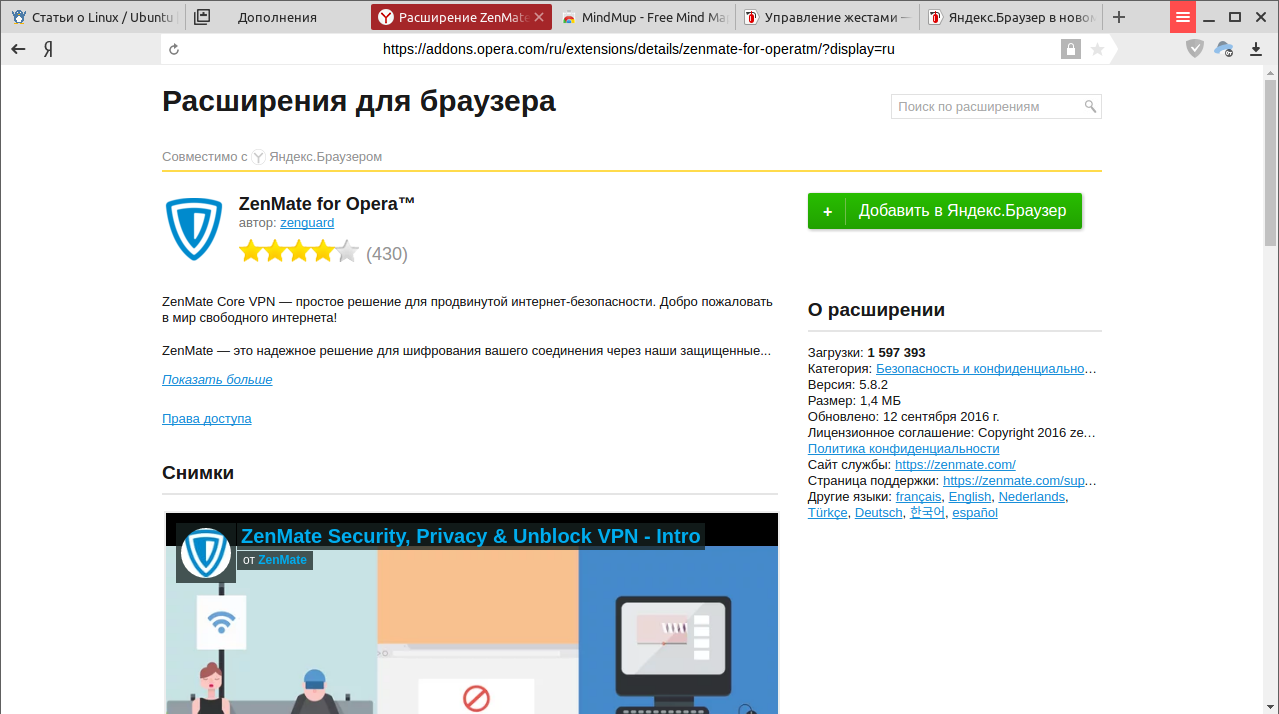Close the Расширение ZenMate tab
This screenshot has width=1279, height=714.
click(x=539, y=17)
